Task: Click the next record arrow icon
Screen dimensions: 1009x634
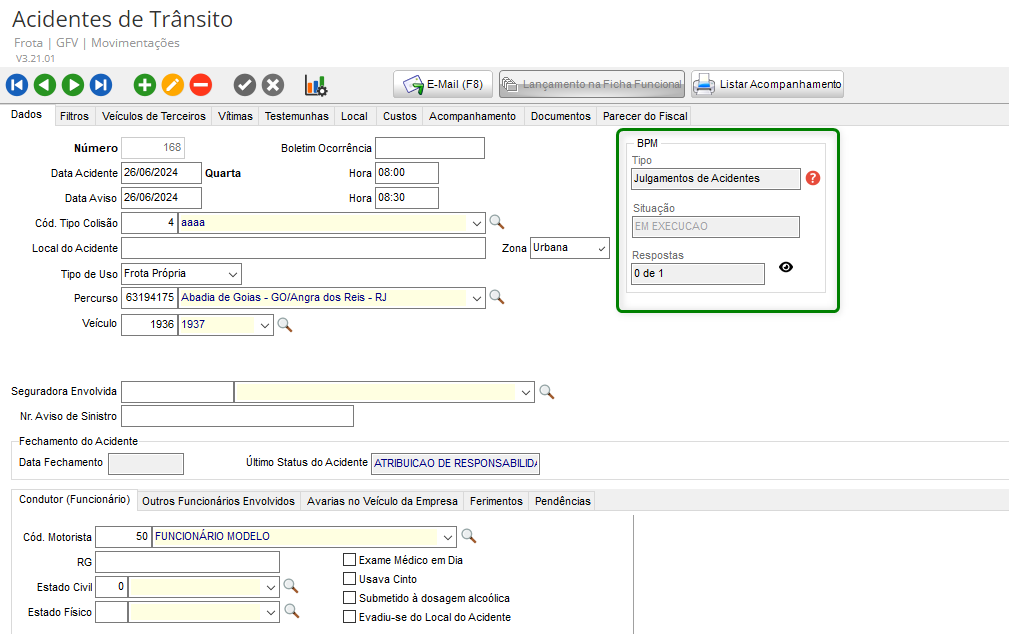Action: pyautogui.click(x=73, y=85)
